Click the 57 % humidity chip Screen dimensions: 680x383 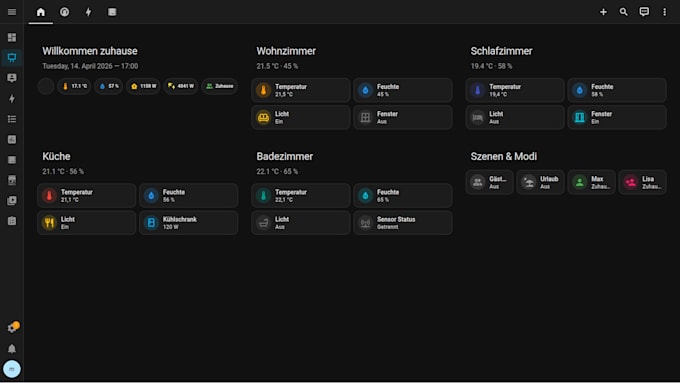pyautogui.click(x=109, y=86)
